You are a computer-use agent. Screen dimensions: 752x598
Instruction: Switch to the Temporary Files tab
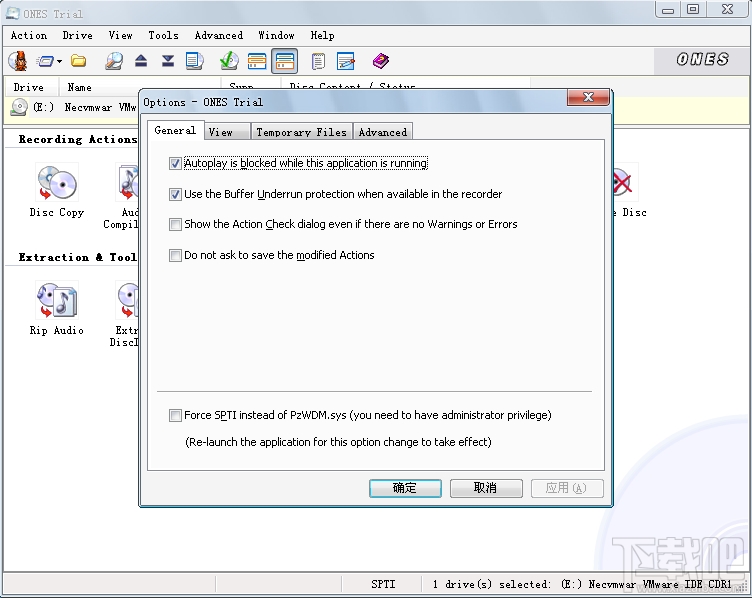pyautogui.click(x=301, y=132)
